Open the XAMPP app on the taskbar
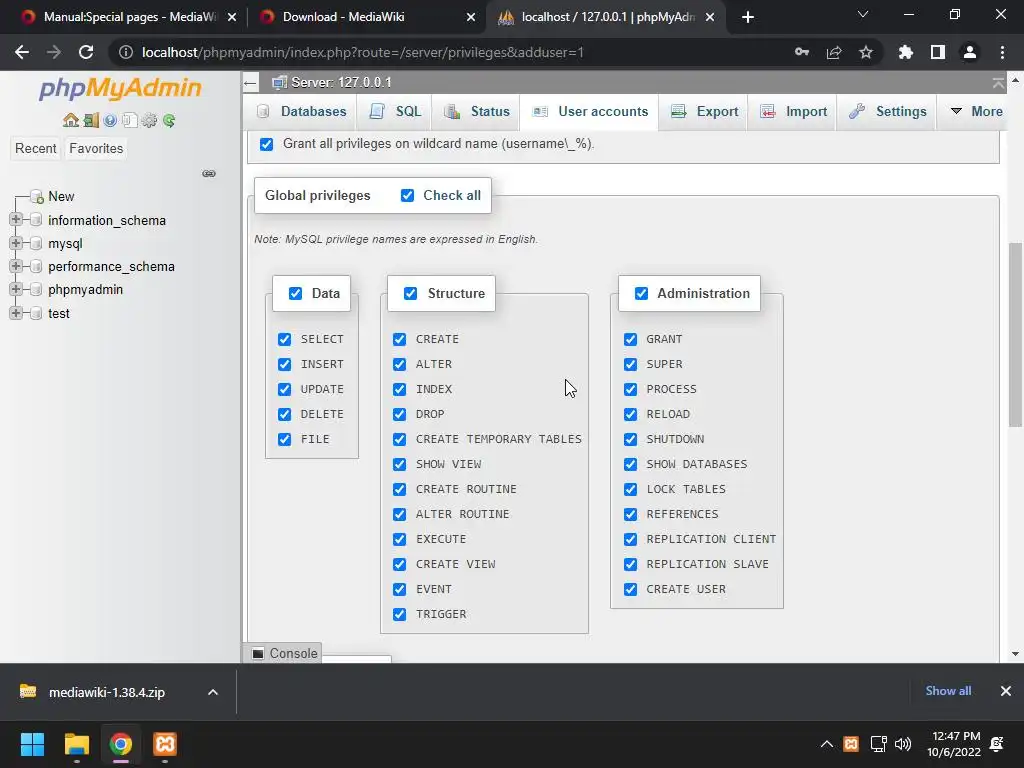Screen dimensions: 1024x768 click(165, 744)
